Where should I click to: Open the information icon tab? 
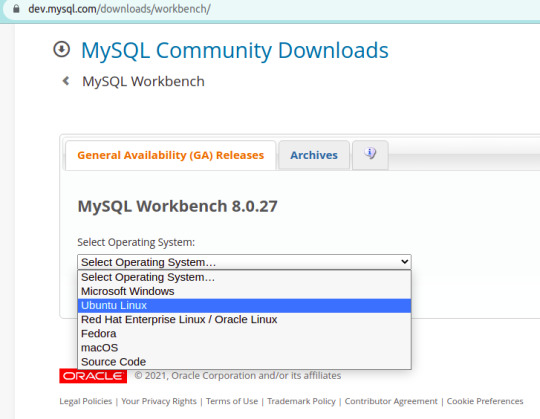(370, 155)
